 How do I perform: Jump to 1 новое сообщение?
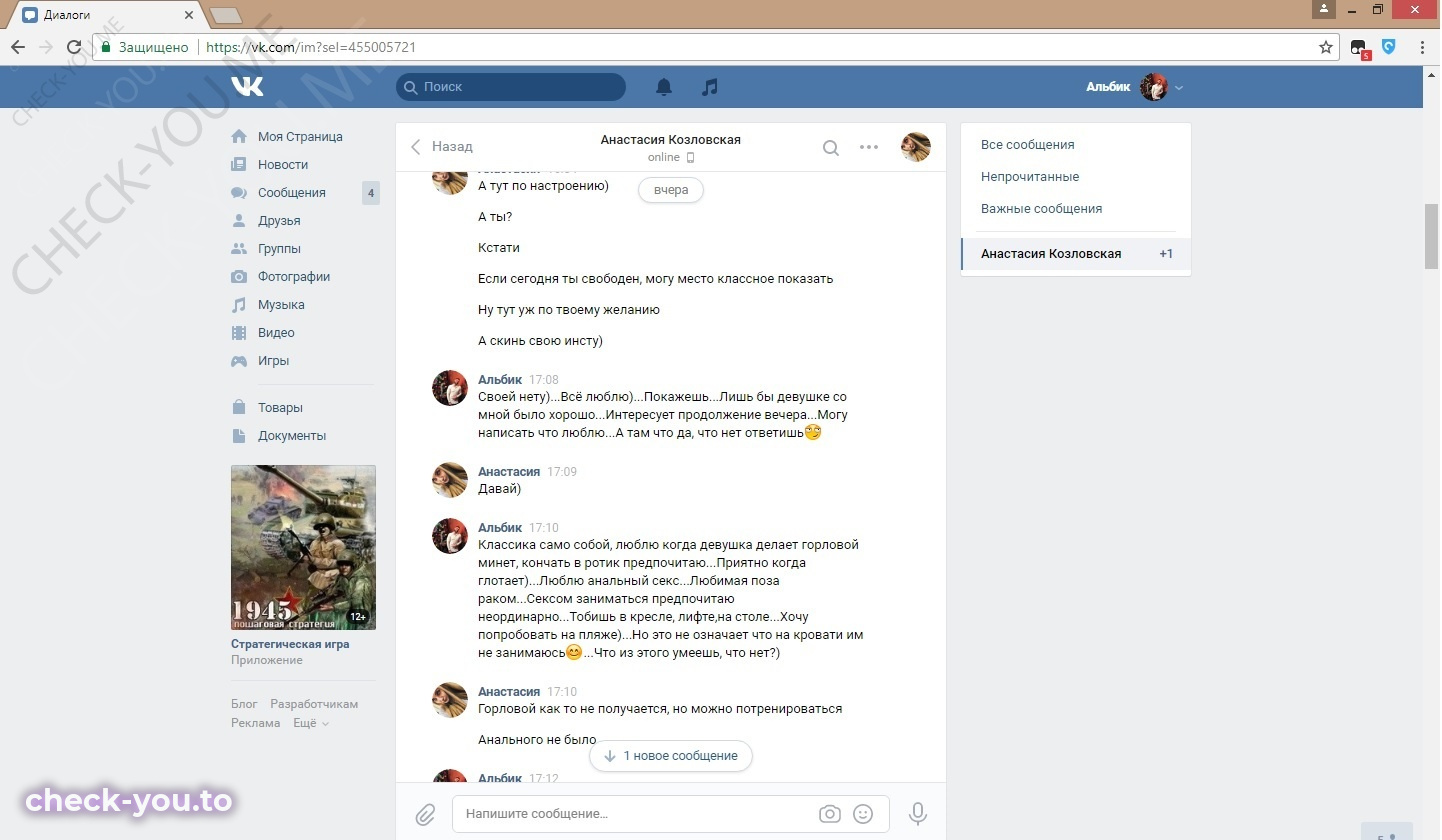click(x=671, y=756)
